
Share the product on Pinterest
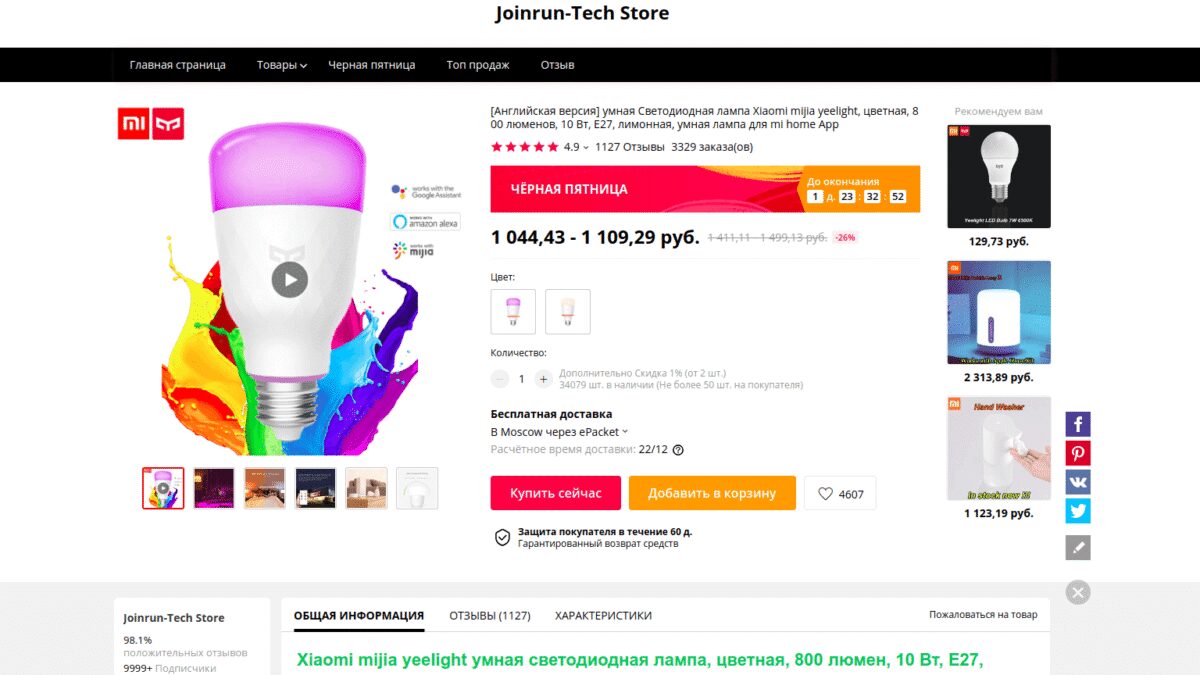[1077, 453]
